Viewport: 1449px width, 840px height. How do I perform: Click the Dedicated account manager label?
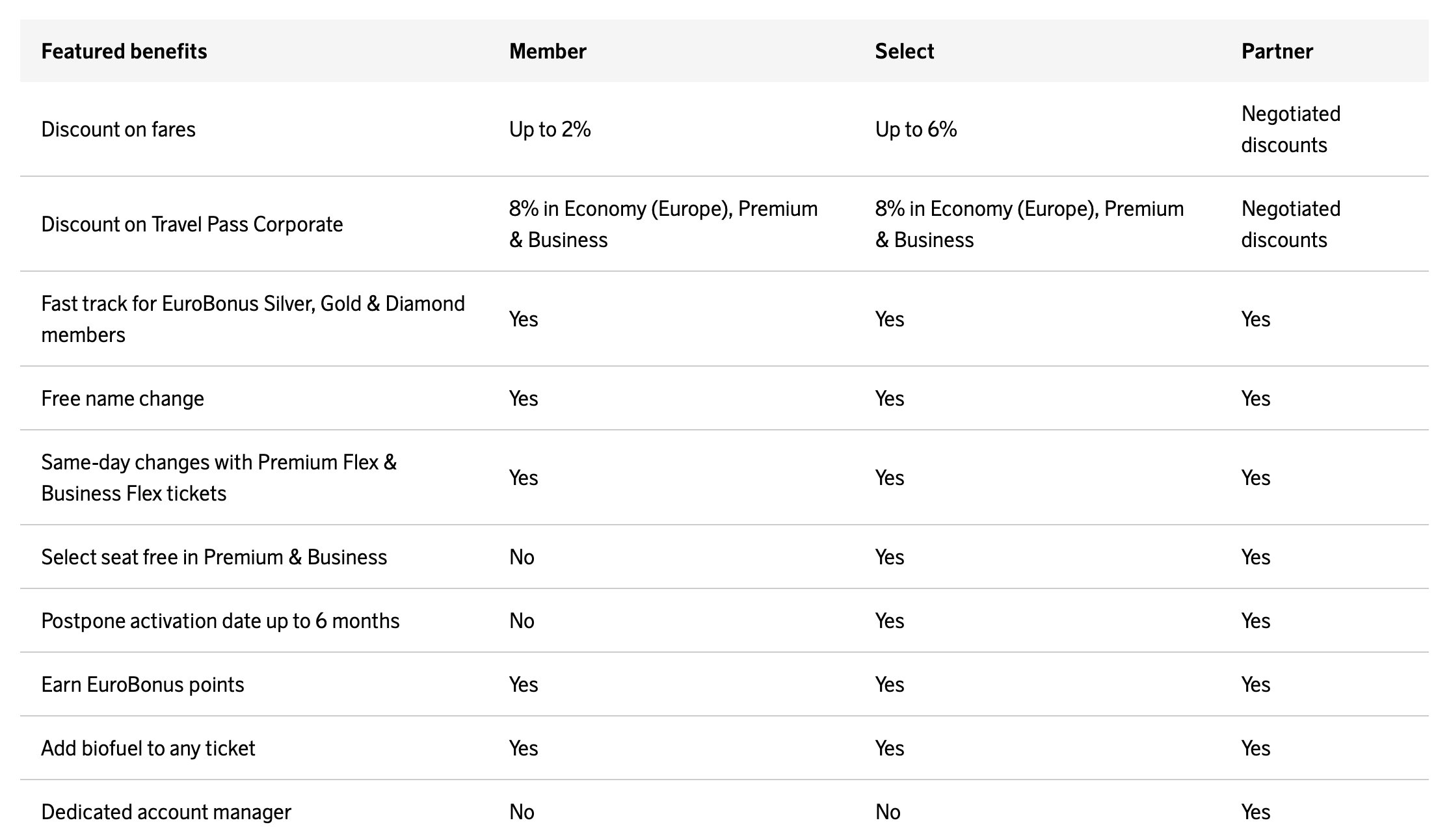coord(166,812)
